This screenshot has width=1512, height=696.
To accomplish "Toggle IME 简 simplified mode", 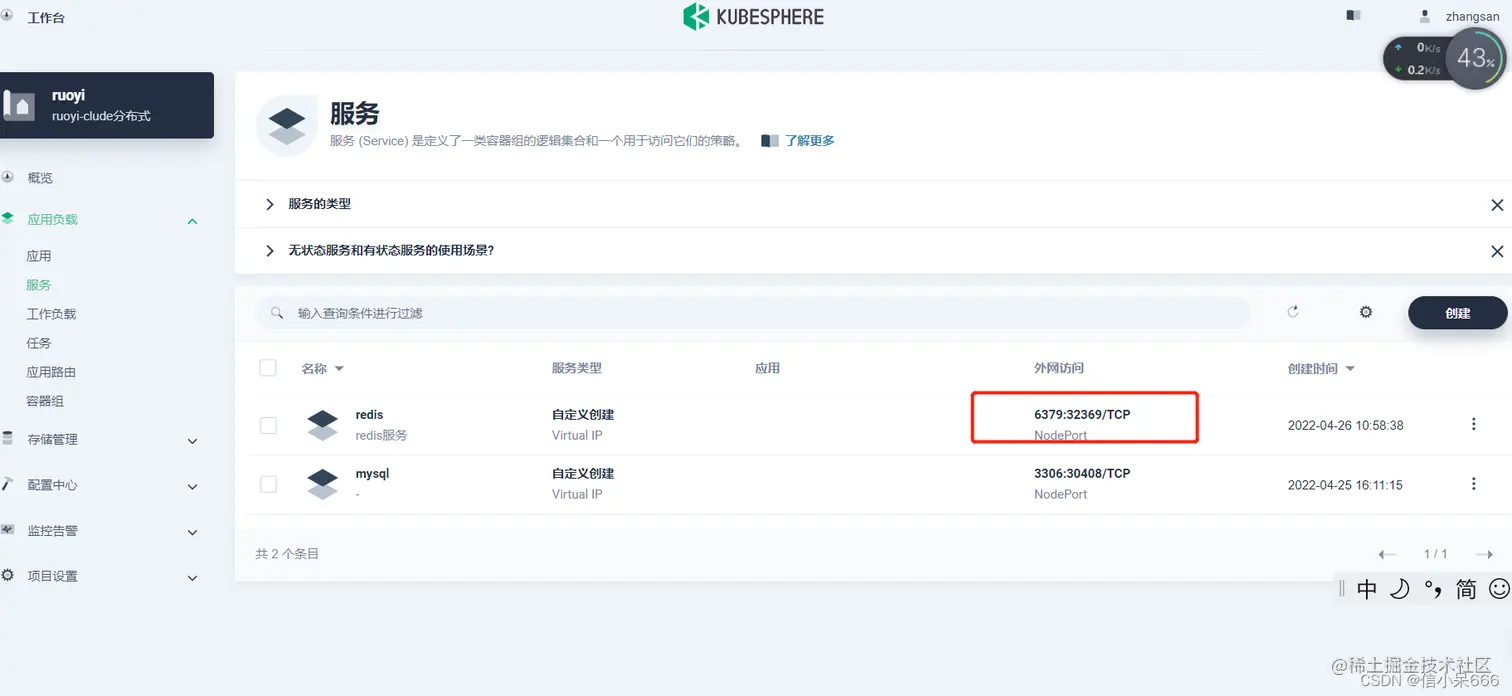I will pos(1466,589).
